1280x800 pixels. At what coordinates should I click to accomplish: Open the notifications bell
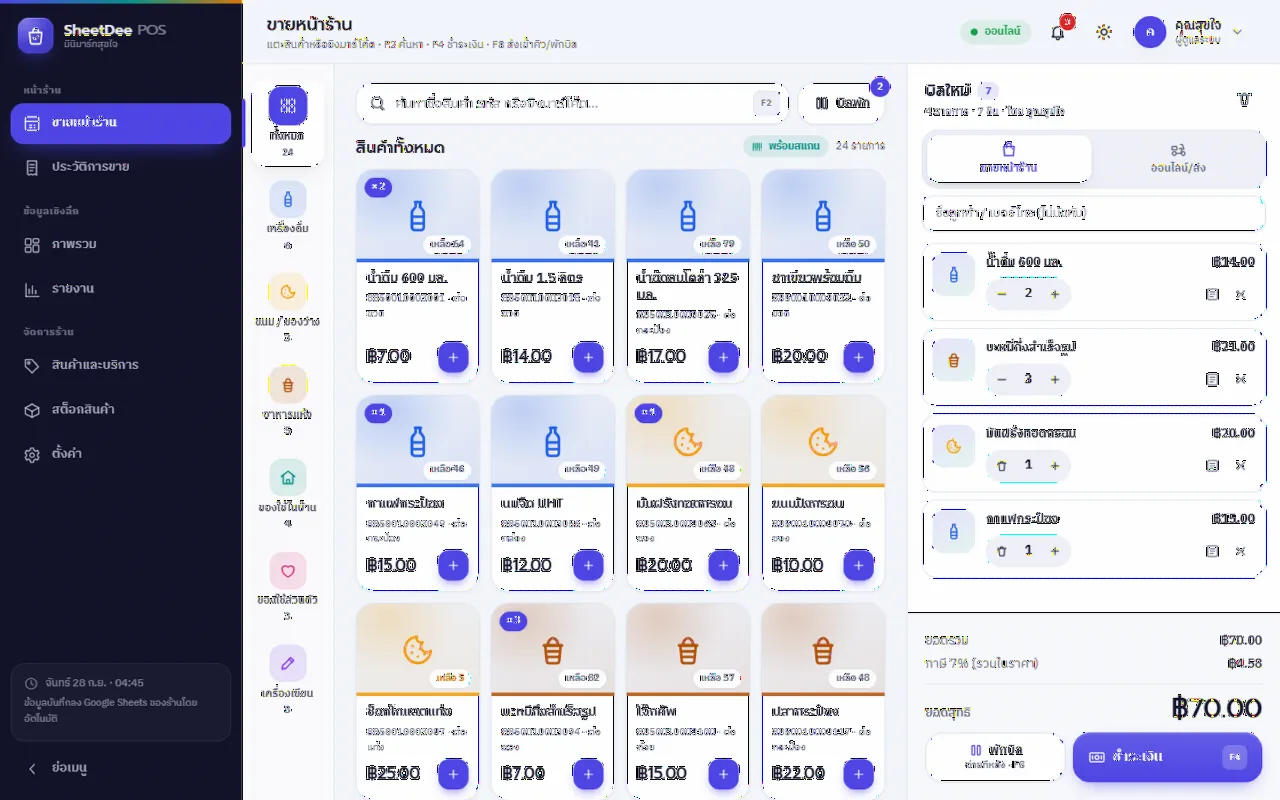tap(1058, 32)
